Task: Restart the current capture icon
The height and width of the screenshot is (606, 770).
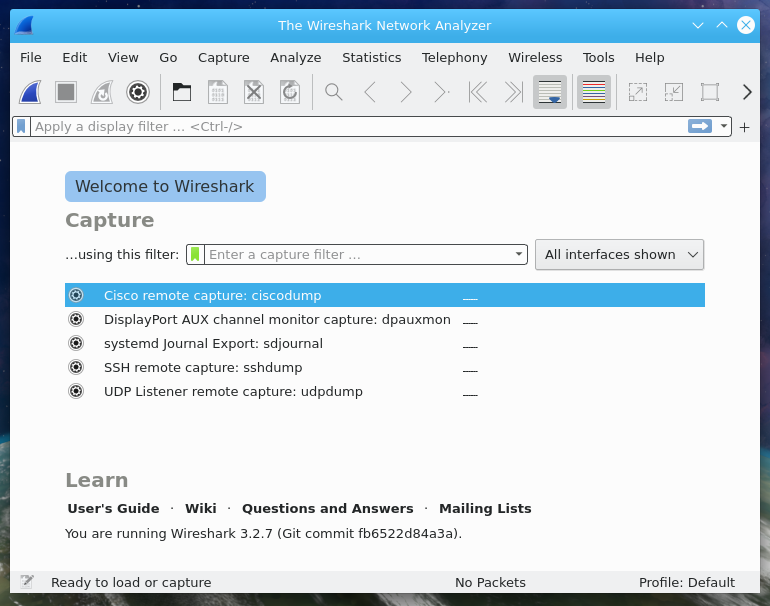Action: [x=102, y=92]
